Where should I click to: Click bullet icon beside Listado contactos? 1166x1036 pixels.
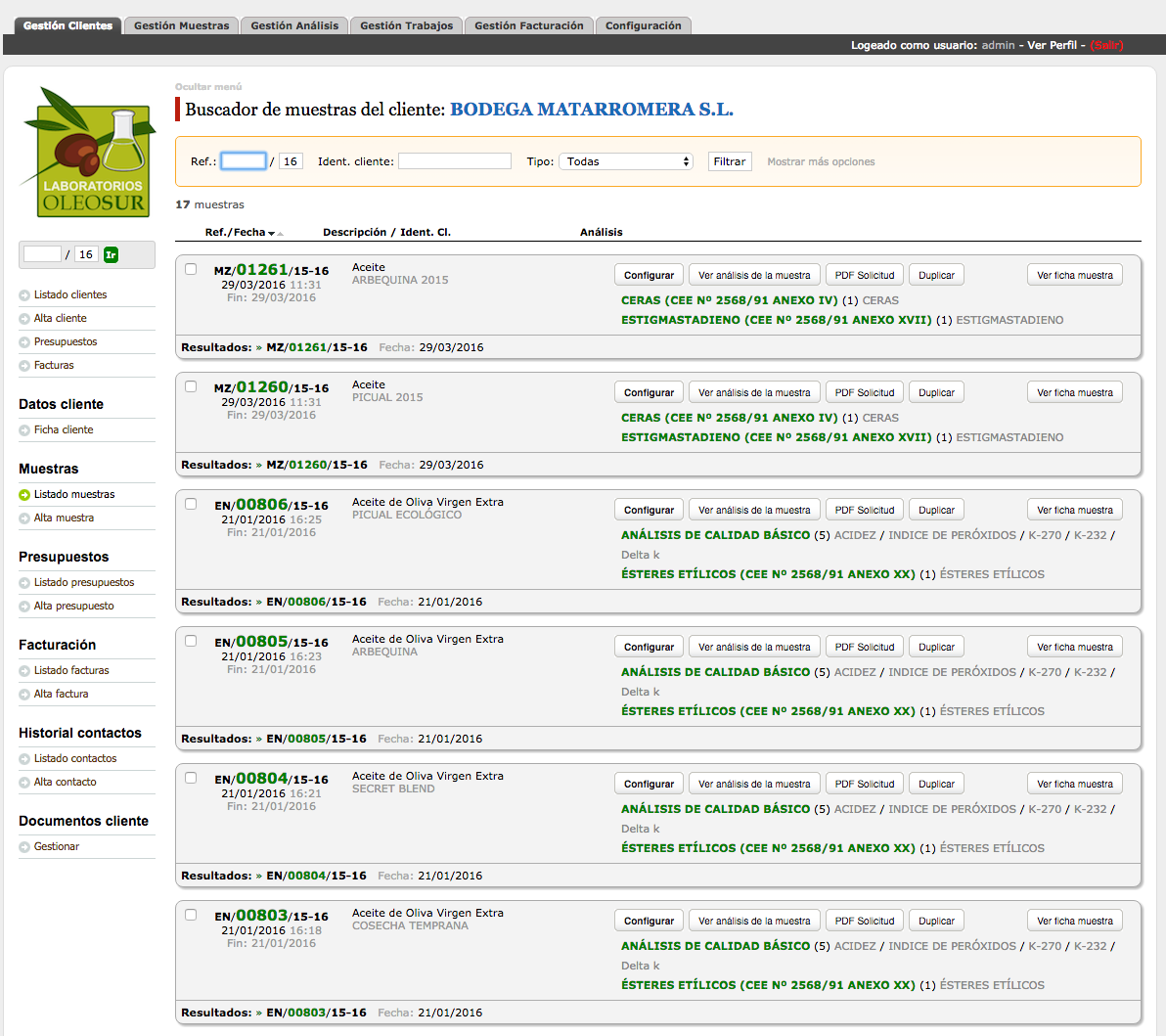24,758
